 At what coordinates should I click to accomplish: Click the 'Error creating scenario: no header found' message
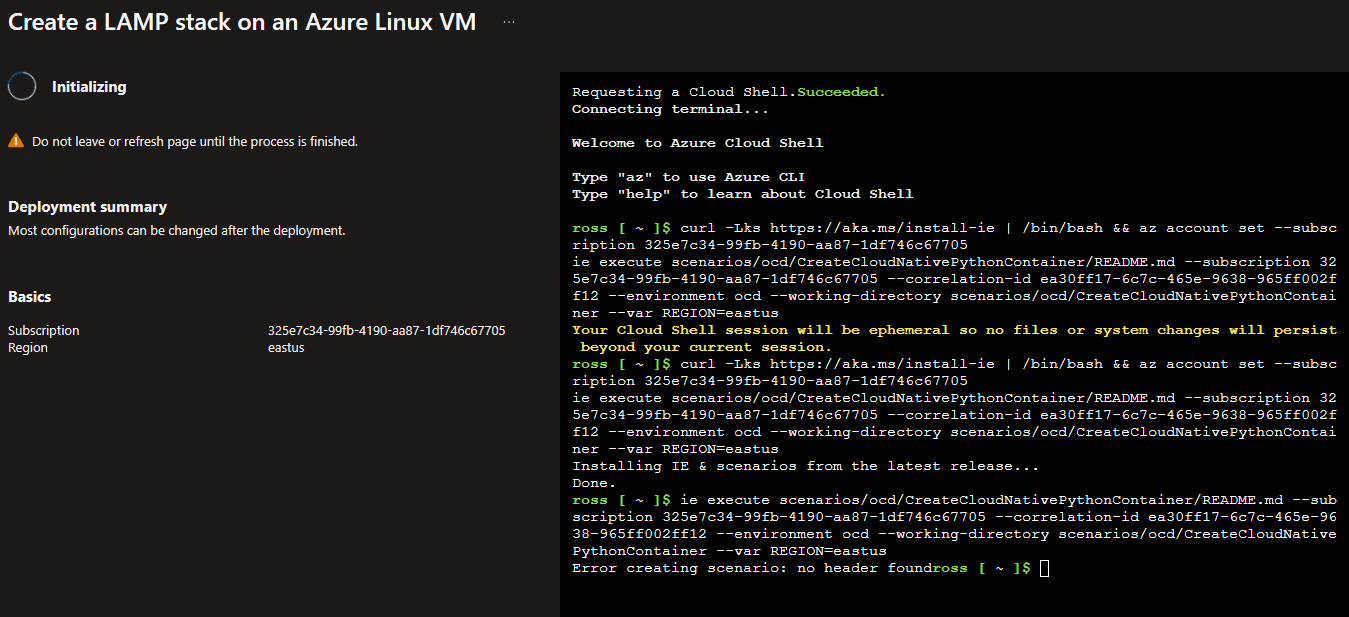752,568
